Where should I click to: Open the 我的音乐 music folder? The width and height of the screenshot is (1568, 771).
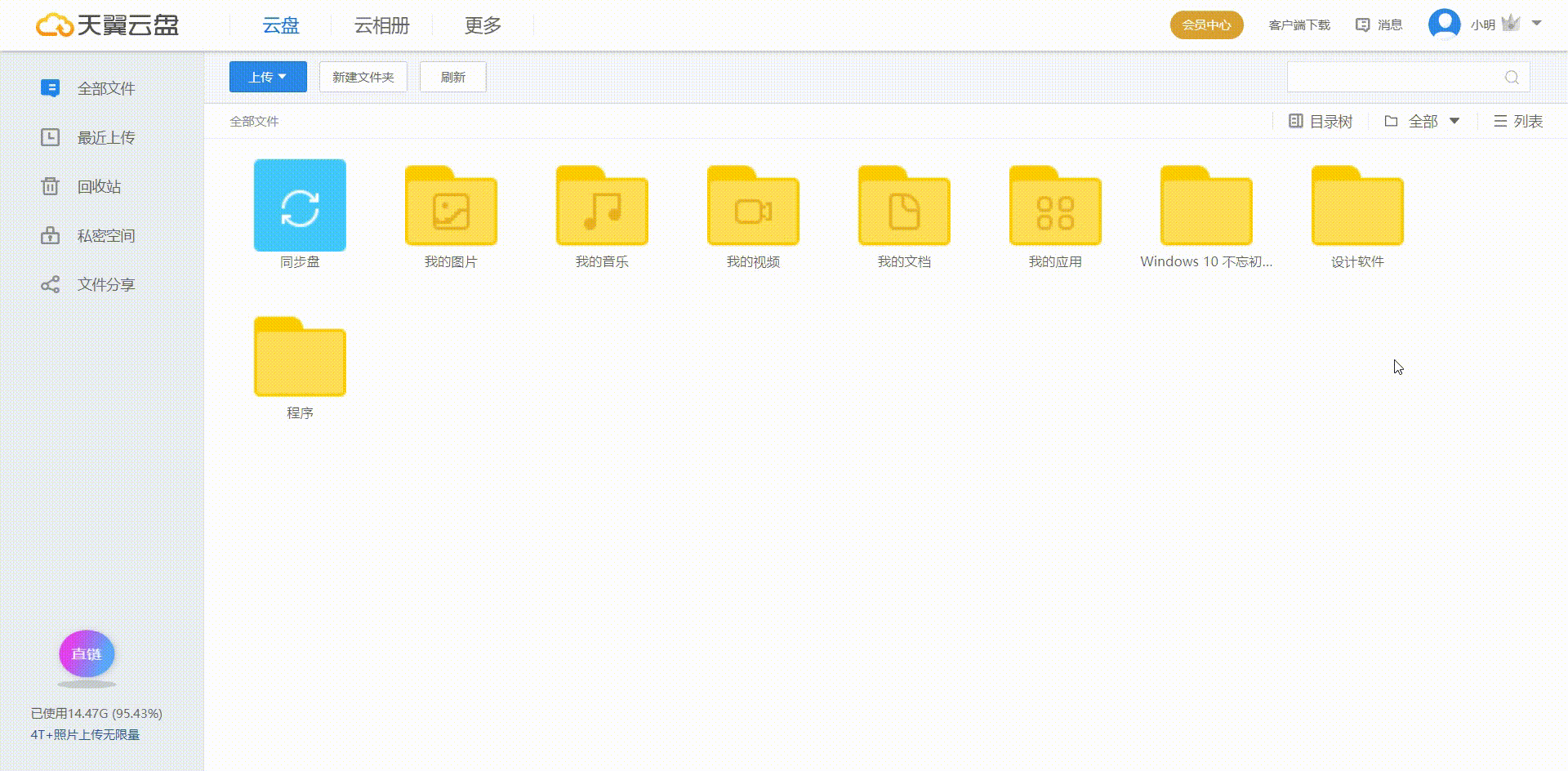[x=602, y=207]
